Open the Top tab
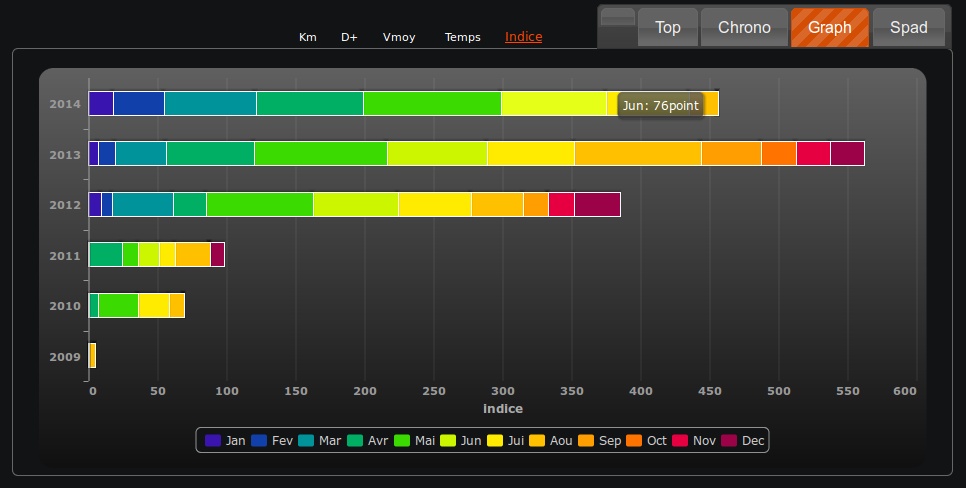 (668, 27)
